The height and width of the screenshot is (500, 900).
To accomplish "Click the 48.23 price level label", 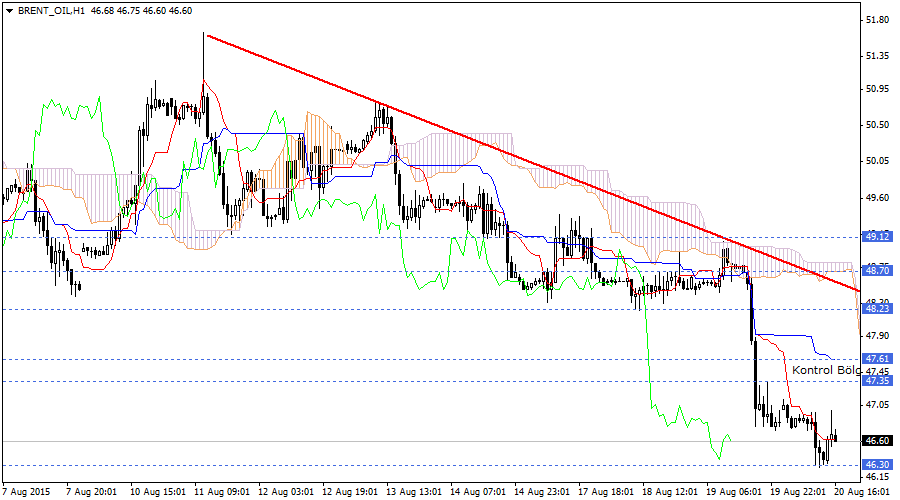I will (877, 309).
